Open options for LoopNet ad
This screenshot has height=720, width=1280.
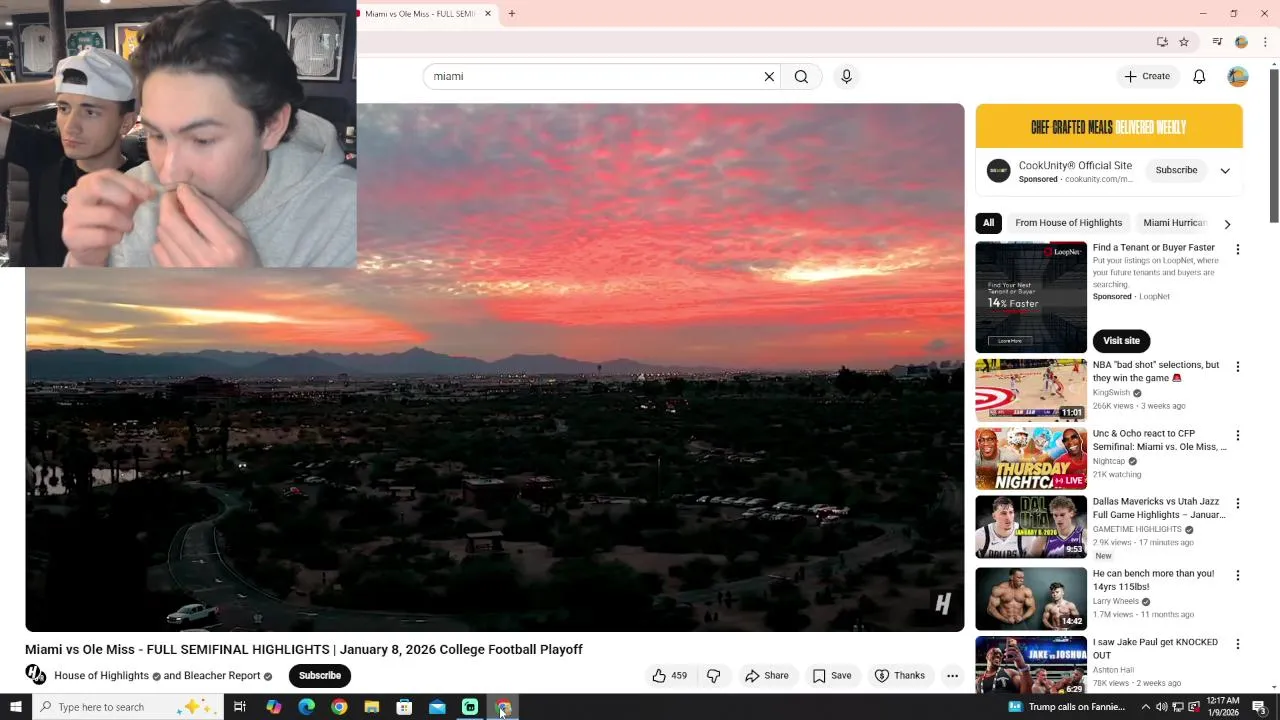coord(1238,250)
